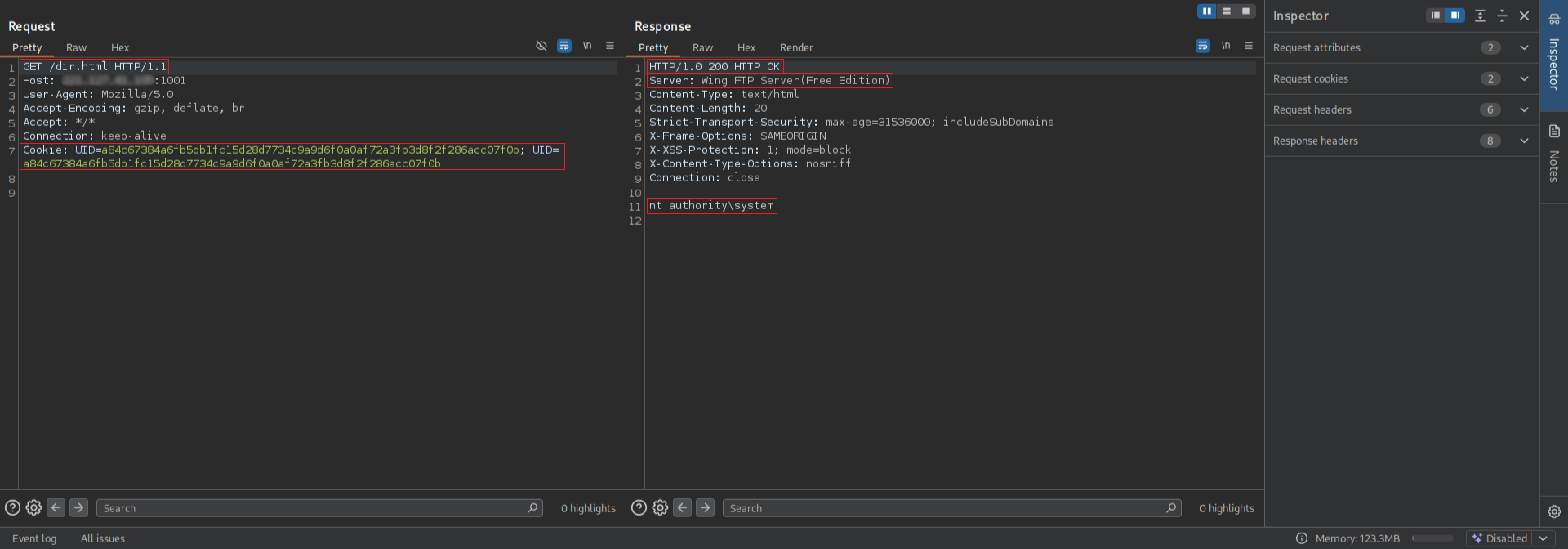This screenshot has width=1568, height=549.
Task: Switch Request view to Hex tab
Action: (120, 47)
